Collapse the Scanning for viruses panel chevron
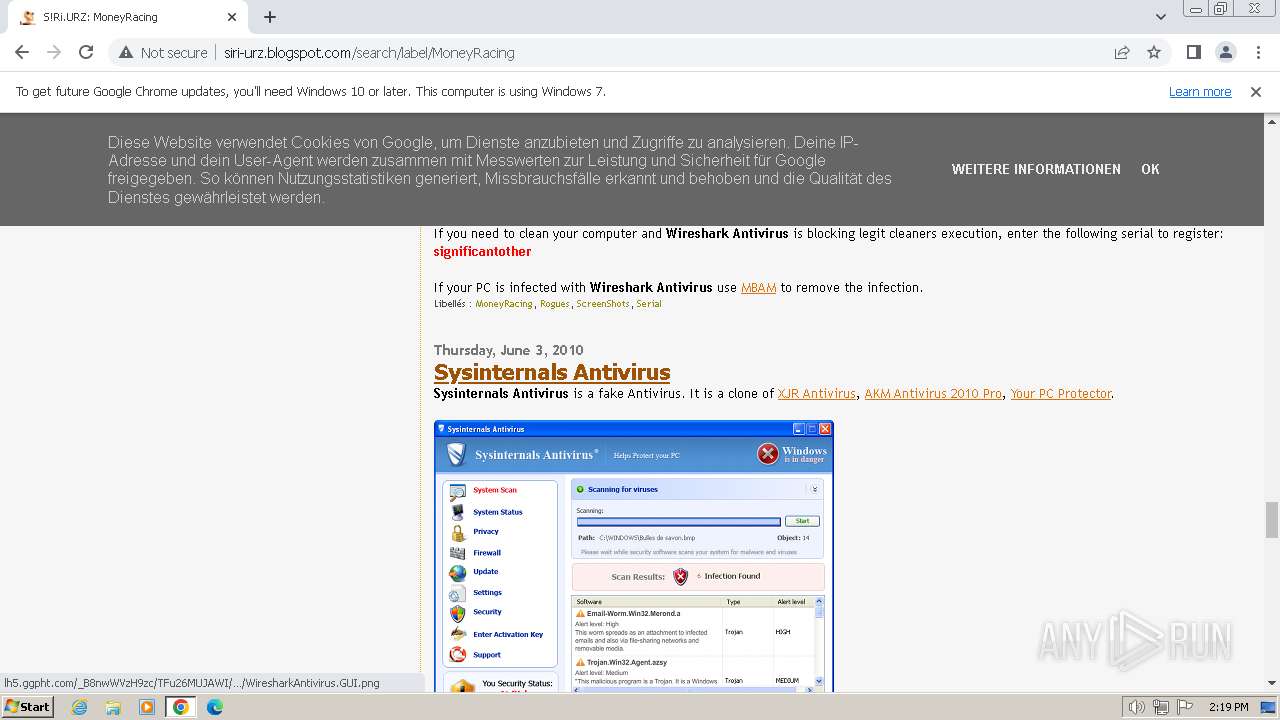This screenshot has height=720, width=1280. (815, 489)
